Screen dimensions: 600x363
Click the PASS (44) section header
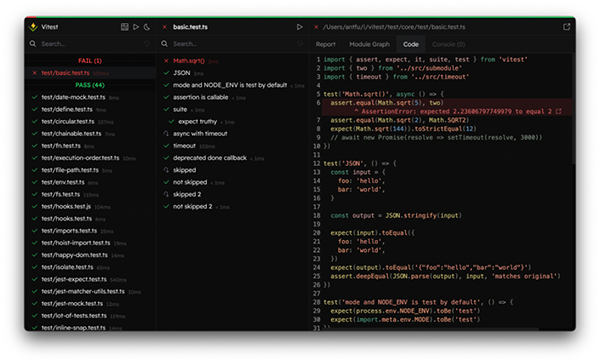point(90,85)
